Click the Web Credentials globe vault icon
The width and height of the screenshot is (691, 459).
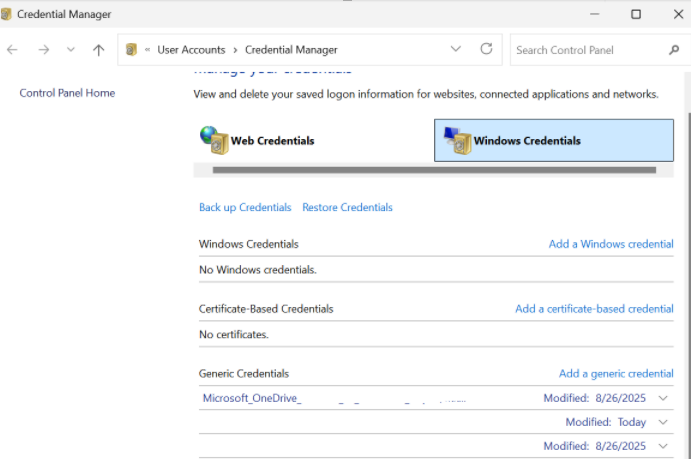(x=214, y=140)
